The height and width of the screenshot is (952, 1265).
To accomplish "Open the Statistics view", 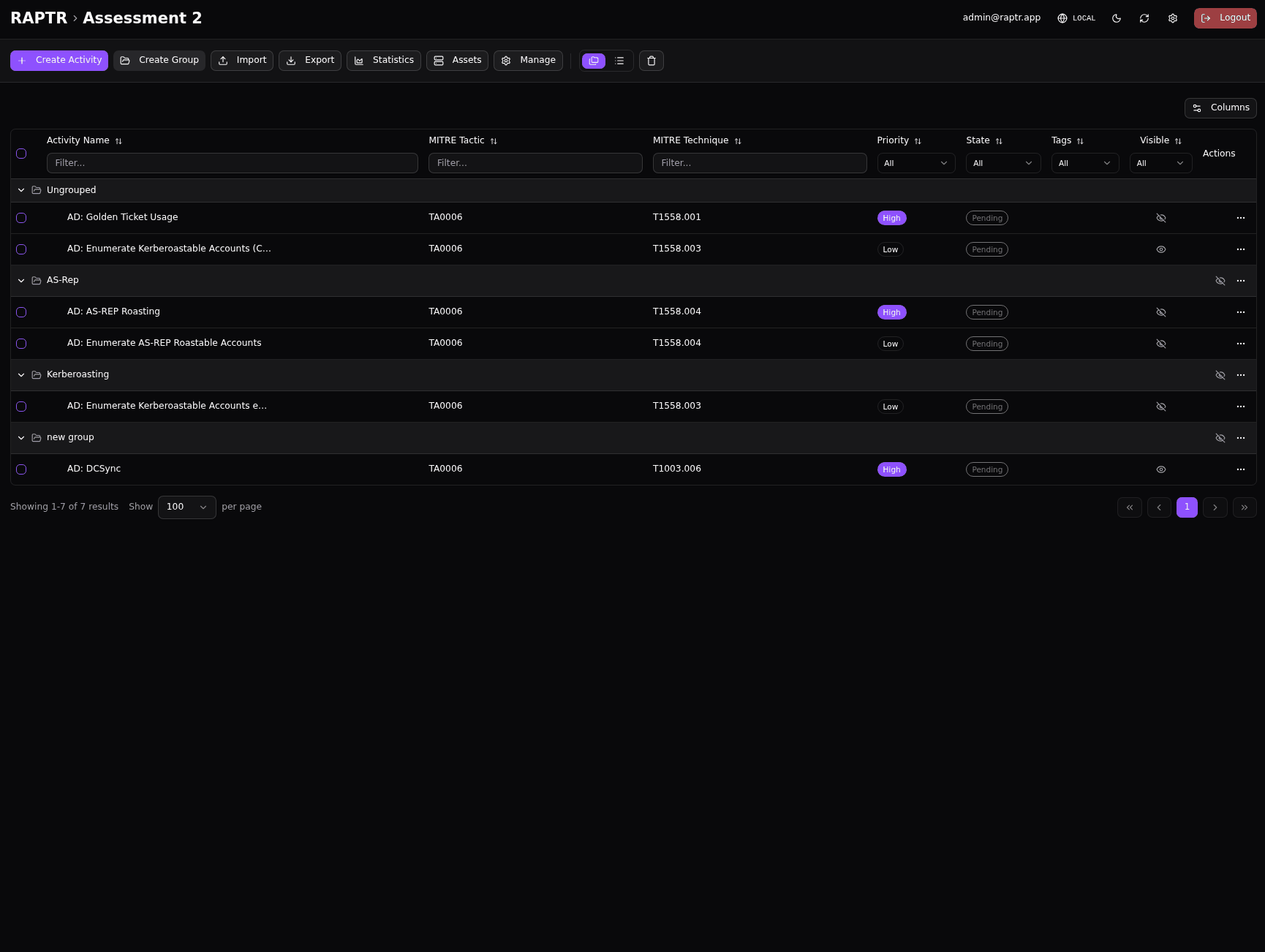I will coord(383,61).
